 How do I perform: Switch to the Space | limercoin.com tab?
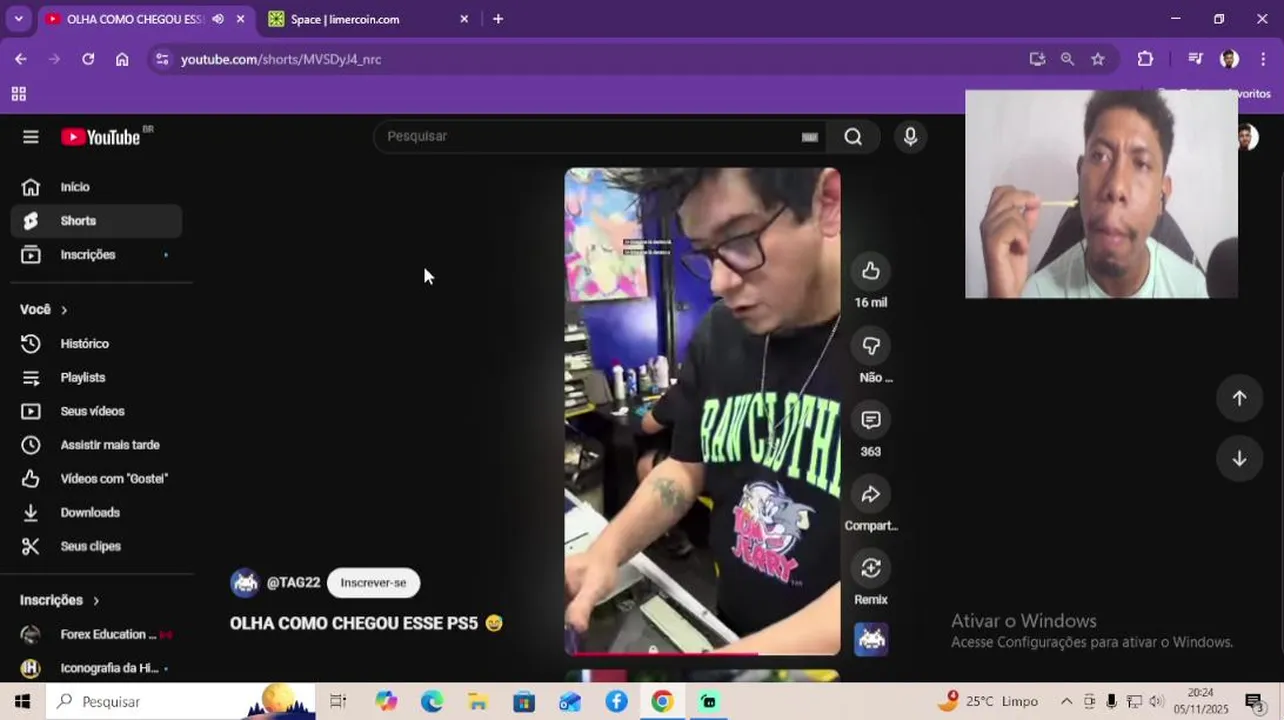pyautogui.click(x=368, y=19)
